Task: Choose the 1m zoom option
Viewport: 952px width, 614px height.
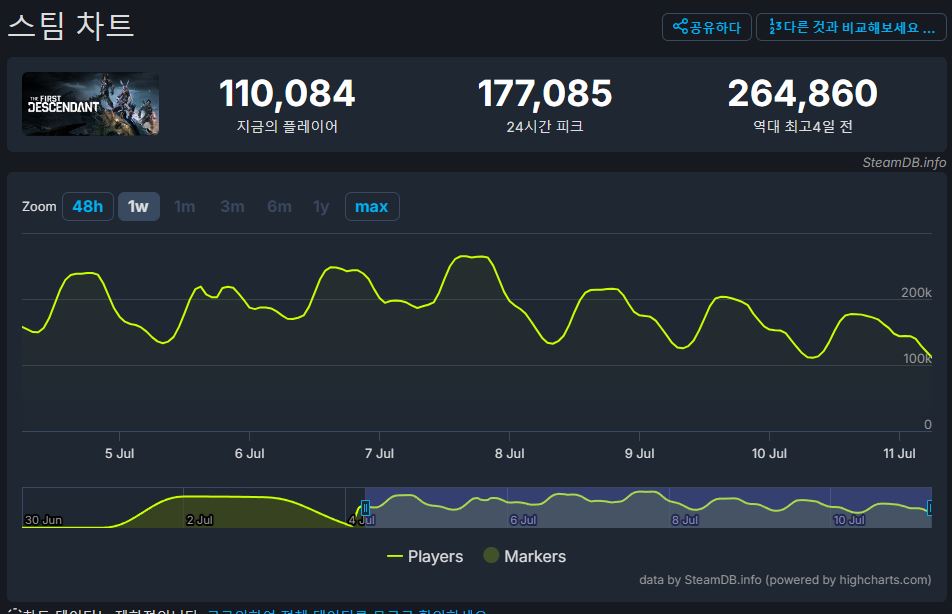Action: (185, 207)
